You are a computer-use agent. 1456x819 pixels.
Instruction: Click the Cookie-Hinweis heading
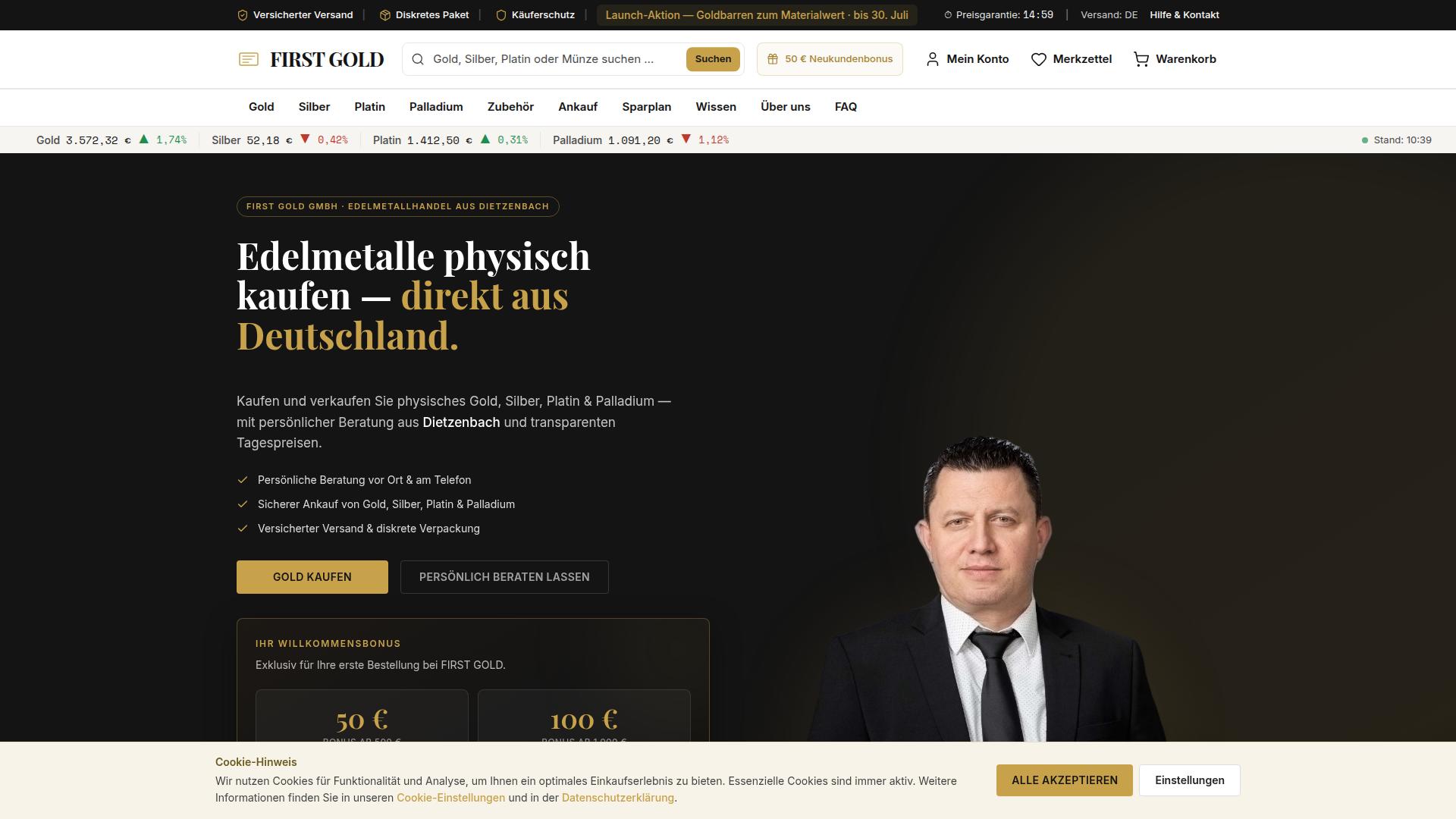(x=256, y=762)
